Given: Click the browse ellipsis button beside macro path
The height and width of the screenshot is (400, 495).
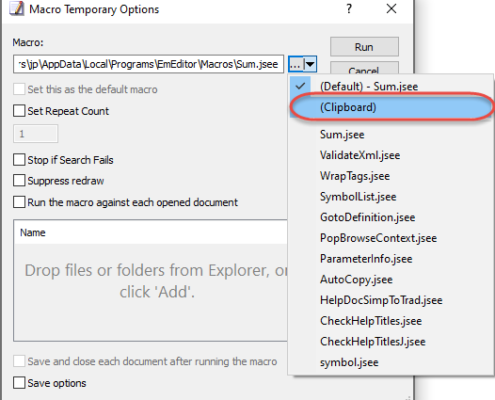Looking at the screenshot, I should 296,64.
